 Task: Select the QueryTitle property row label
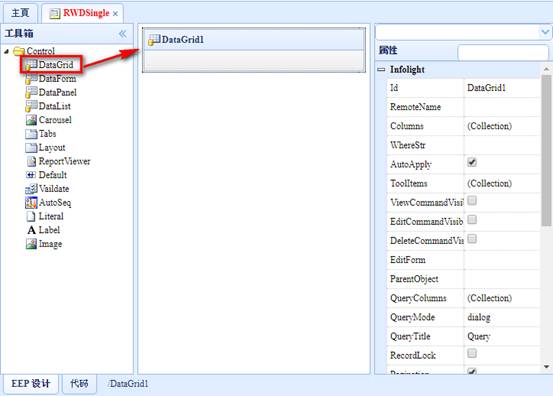(x=410, y=336)
